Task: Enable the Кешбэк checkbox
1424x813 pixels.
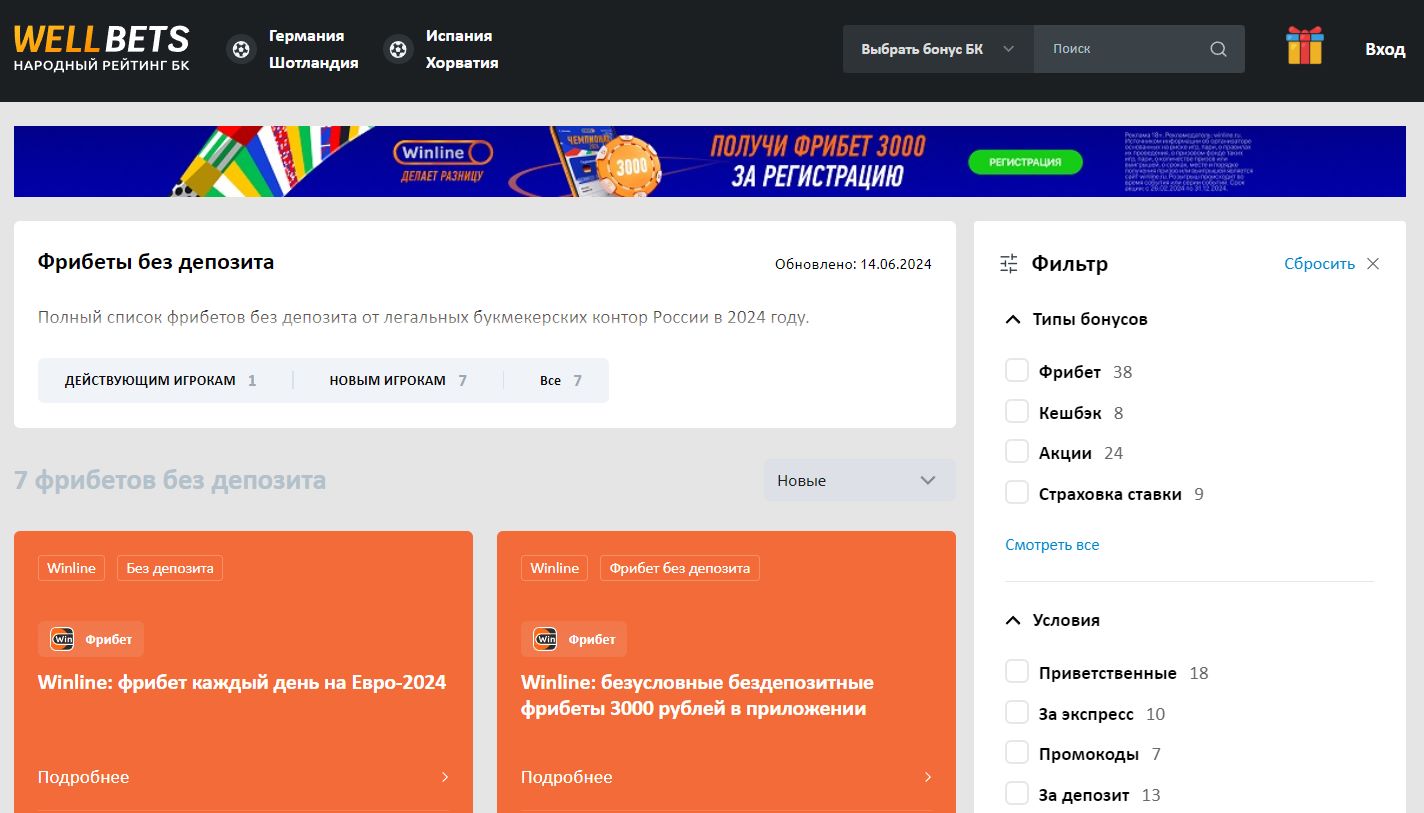Action: click(x=1017, y=411)
